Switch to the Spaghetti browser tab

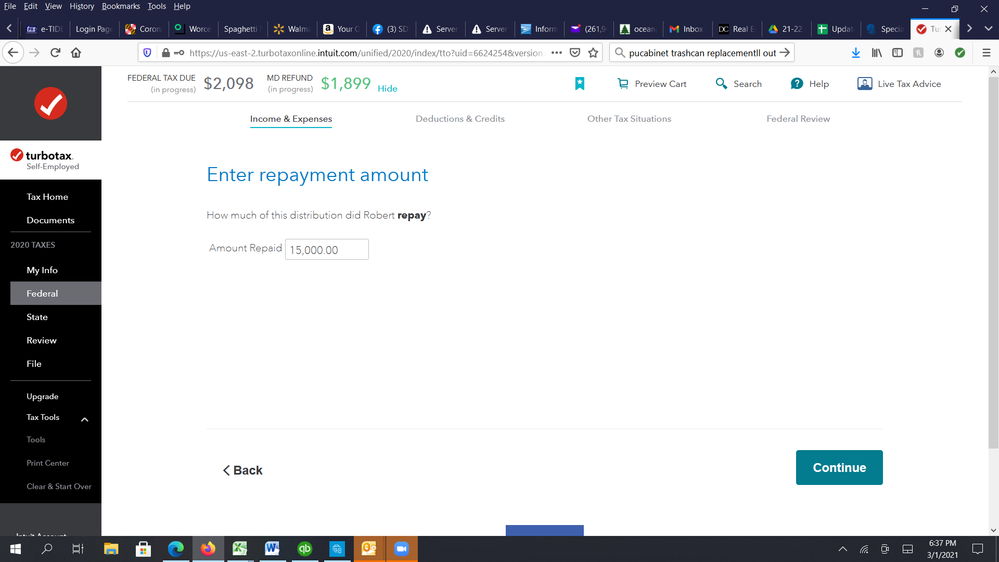coord(241,29)
